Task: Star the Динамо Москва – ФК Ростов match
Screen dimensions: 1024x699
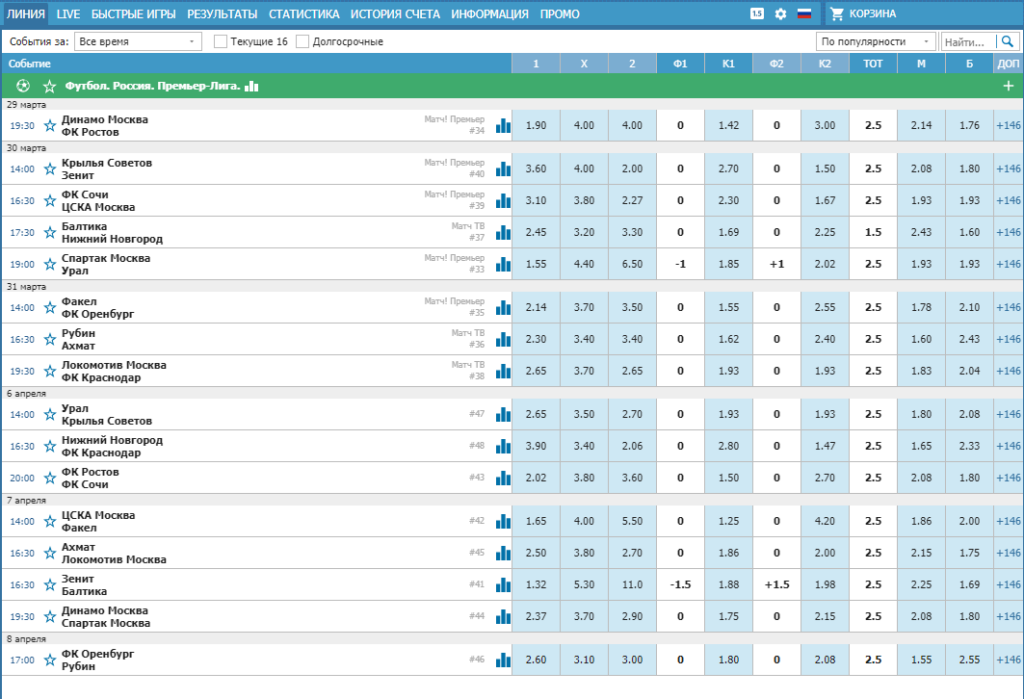Action: [x=50, y=125]
